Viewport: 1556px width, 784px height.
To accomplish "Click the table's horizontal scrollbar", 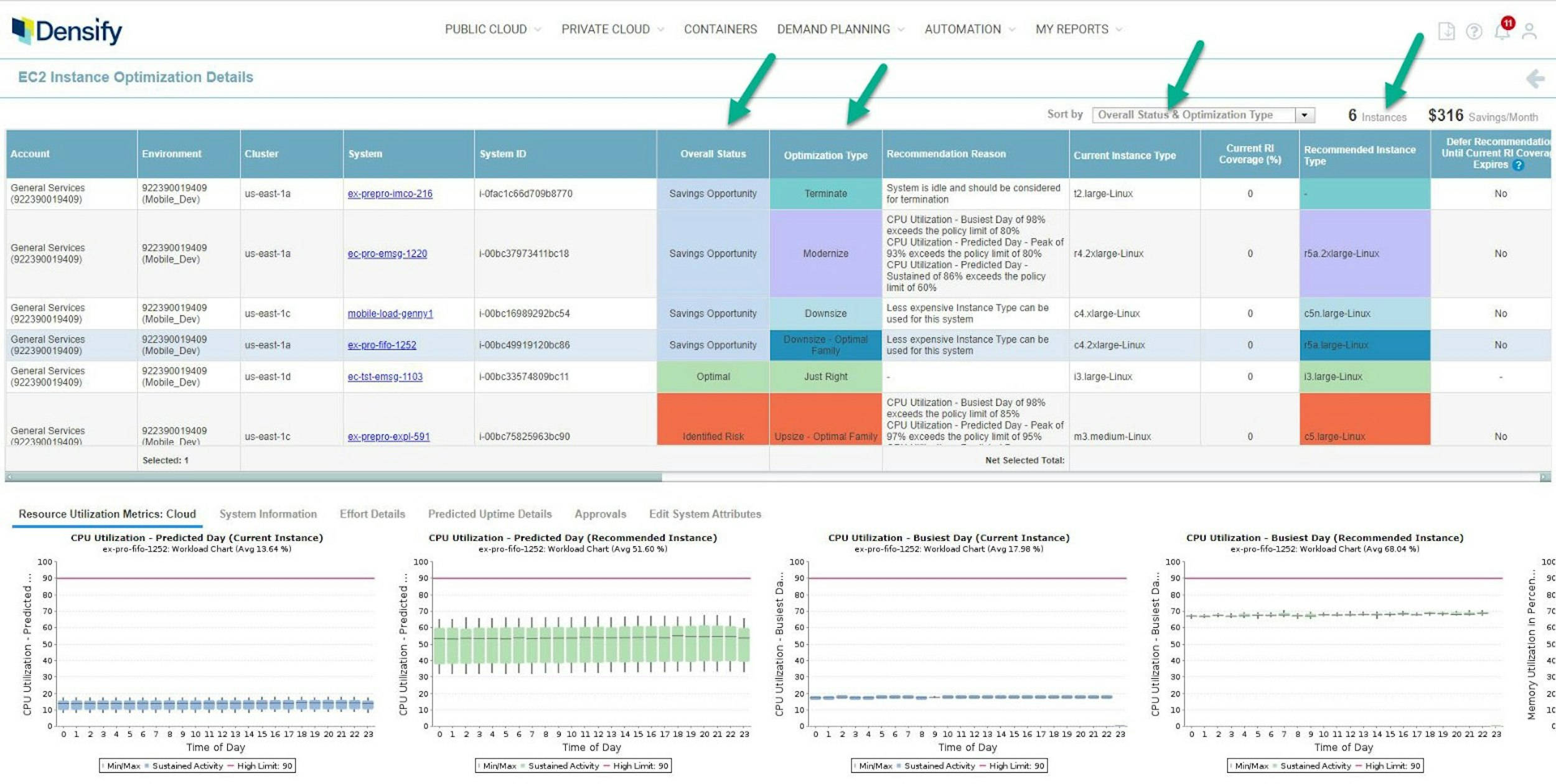I will coord(334,477).
